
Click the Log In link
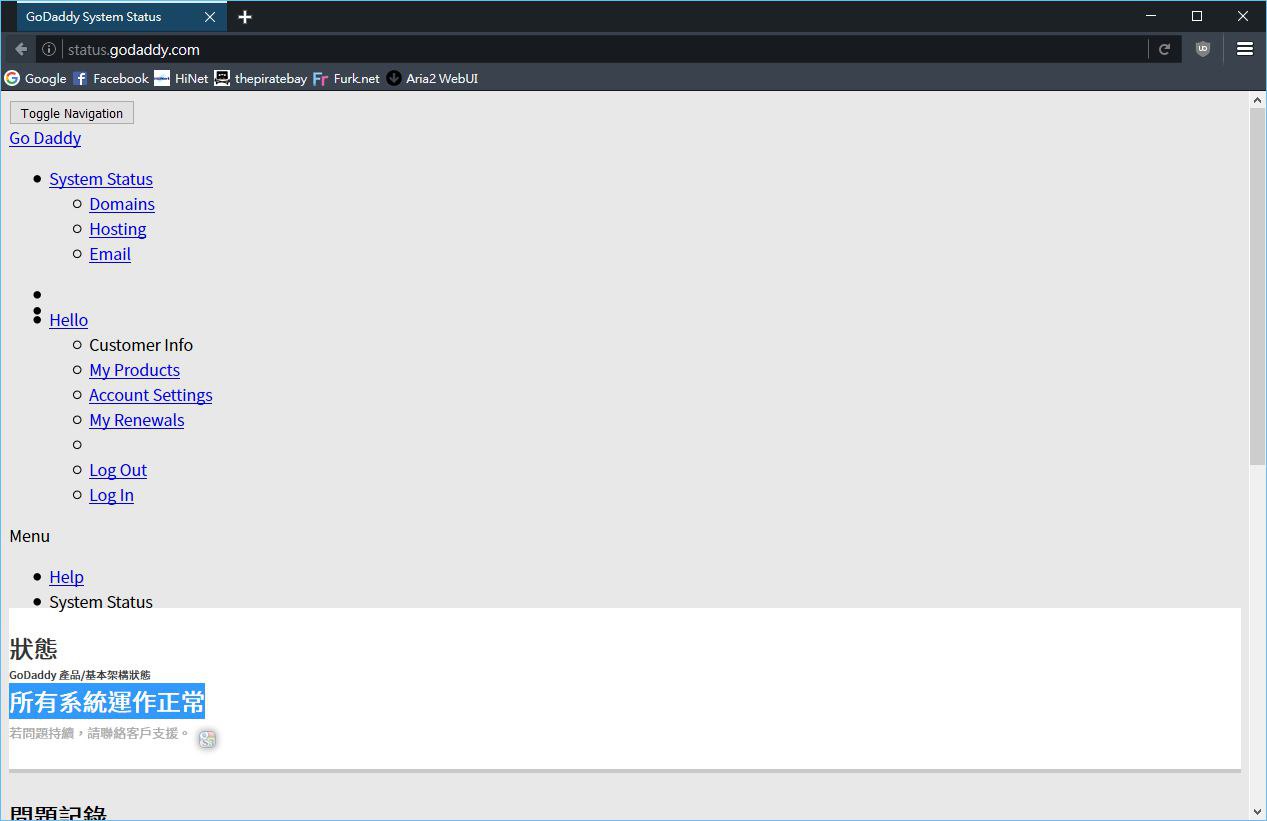pos(112,495)
